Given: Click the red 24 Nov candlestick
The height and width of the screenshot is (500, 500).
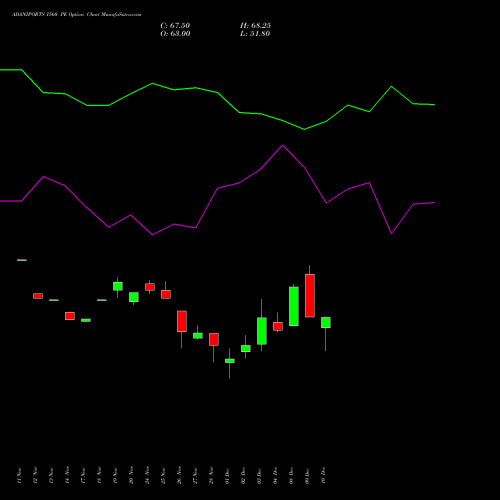Looking at the screenshot, I should pos(150,287).
